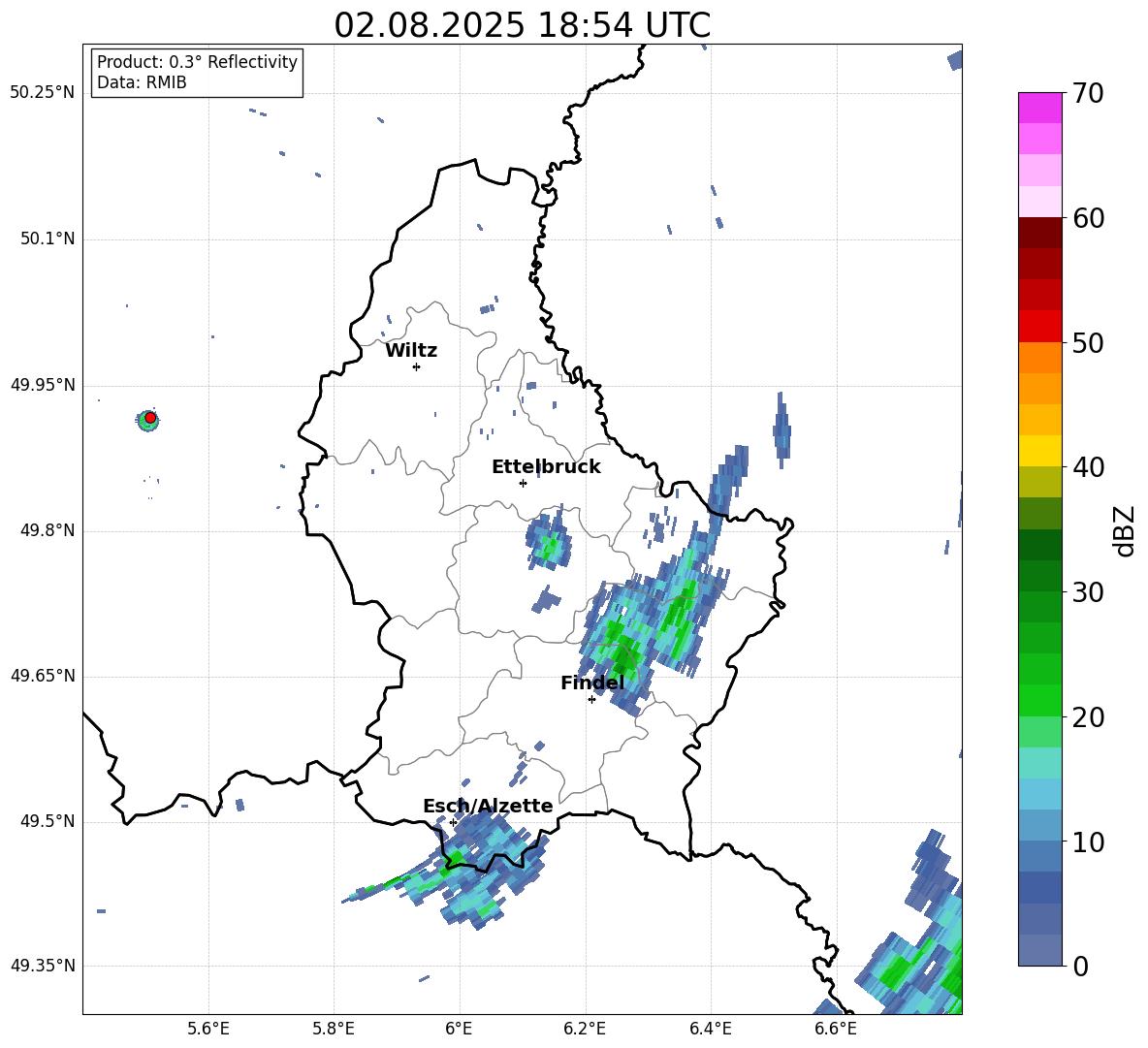Viewport: 1148px width, 1048px height.
Task: Pick the yellow swatch just above 40
Action: tap(1039, 452)
